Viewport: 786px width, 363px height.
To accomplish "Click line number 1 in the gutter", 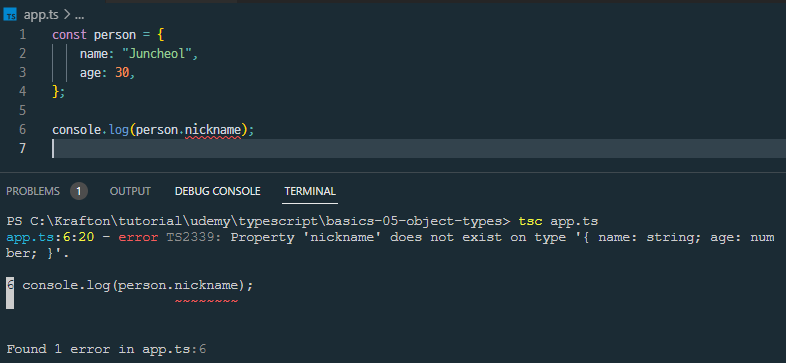I will 23,35.
